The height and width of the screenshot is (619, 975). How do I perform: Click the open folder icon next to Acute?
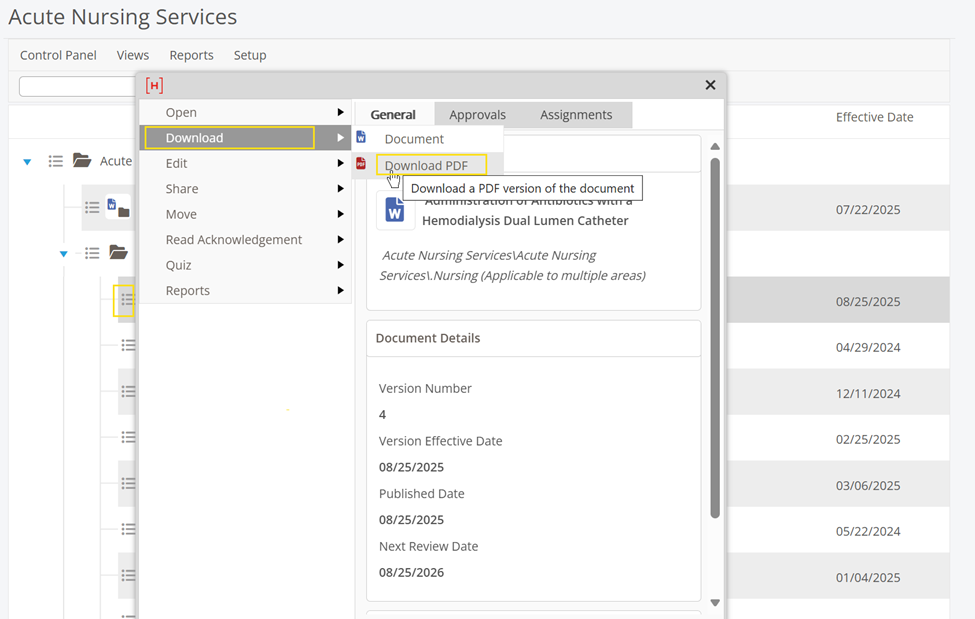(82, 161)
